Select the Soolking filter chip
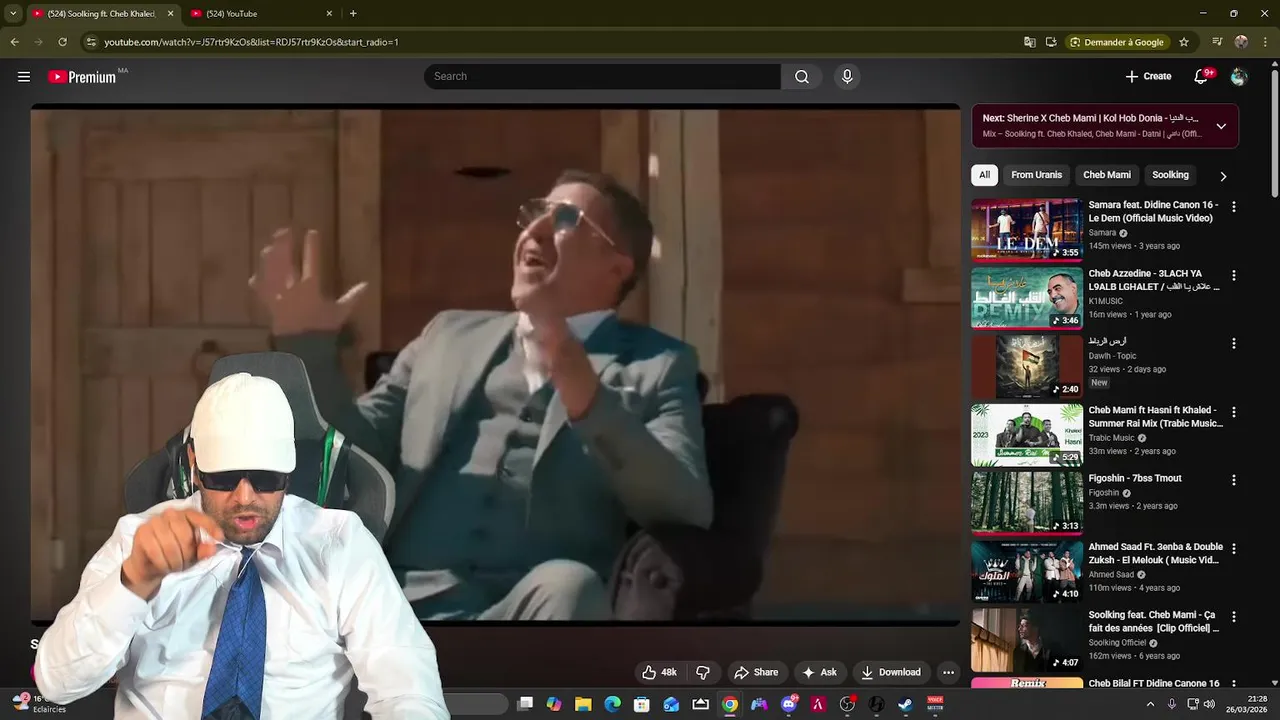The width and height of the screenshot is (1280, 720). tap(1170, 175)
